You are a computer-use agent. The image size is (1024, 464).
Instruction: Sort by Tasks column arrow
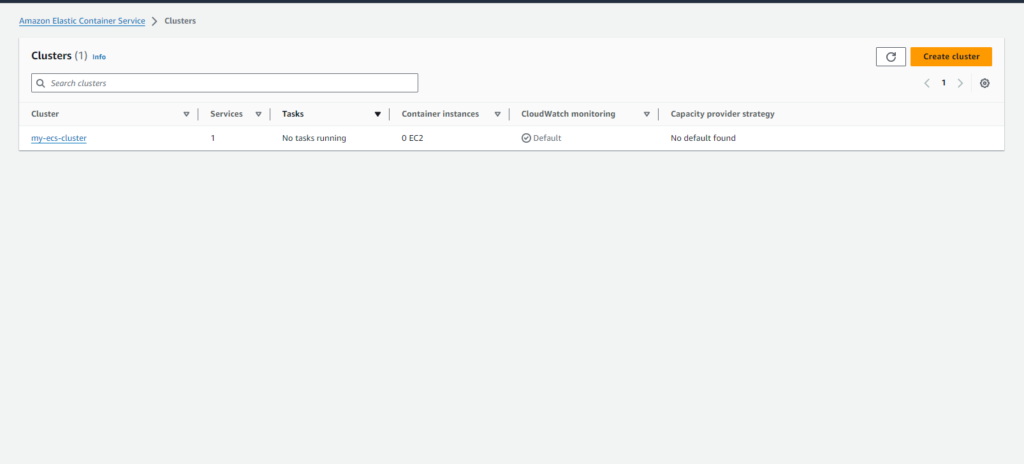point(377,114)
